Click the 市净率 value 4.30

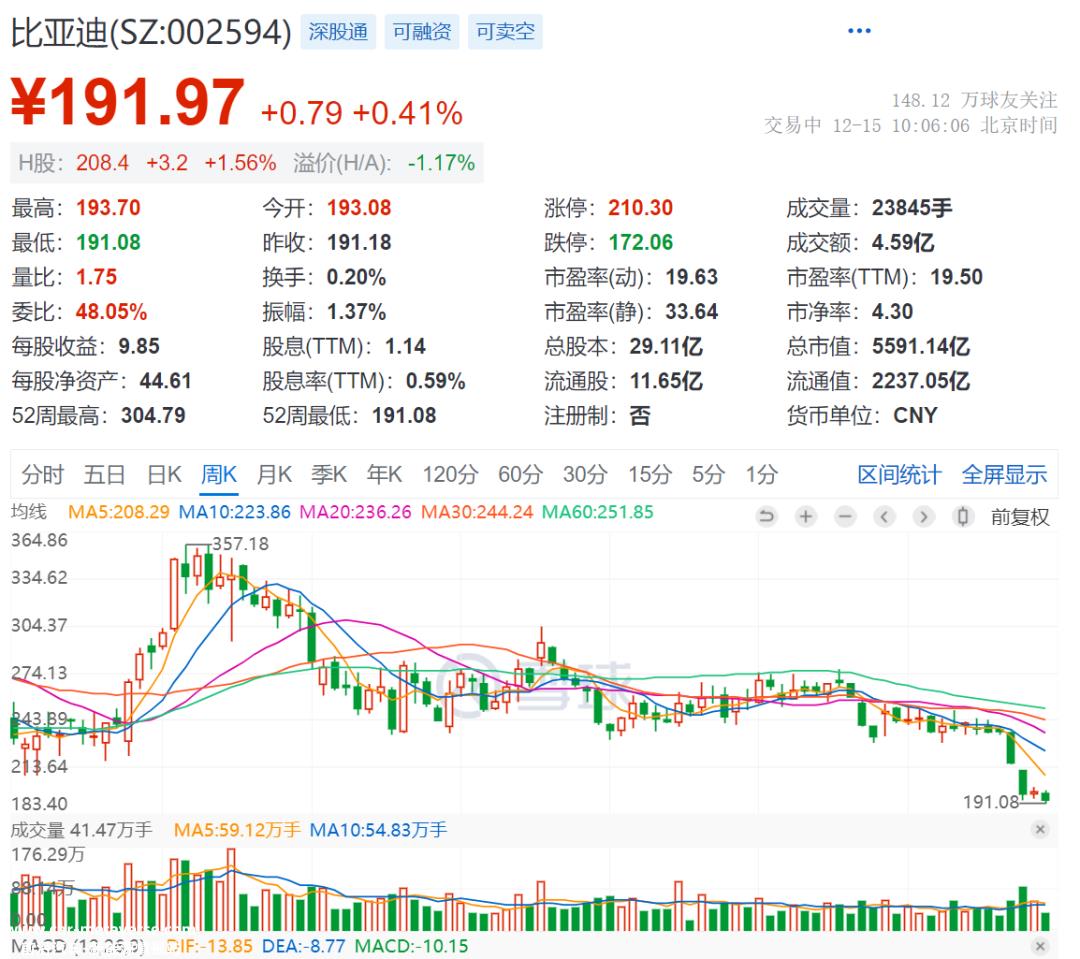(x=892, y=311)
